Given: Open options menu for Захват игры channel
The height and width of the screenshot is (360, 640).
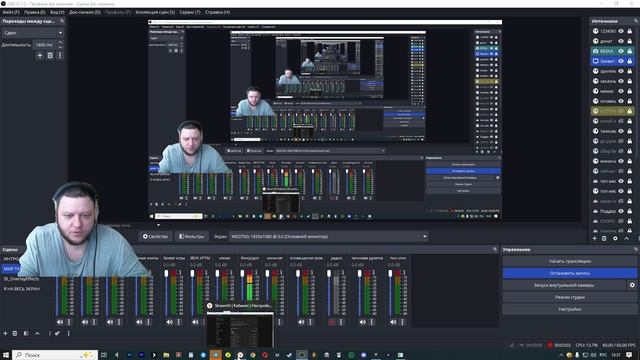Looking at the screenshot, I should pyautogui.click(x=179, y=322).
